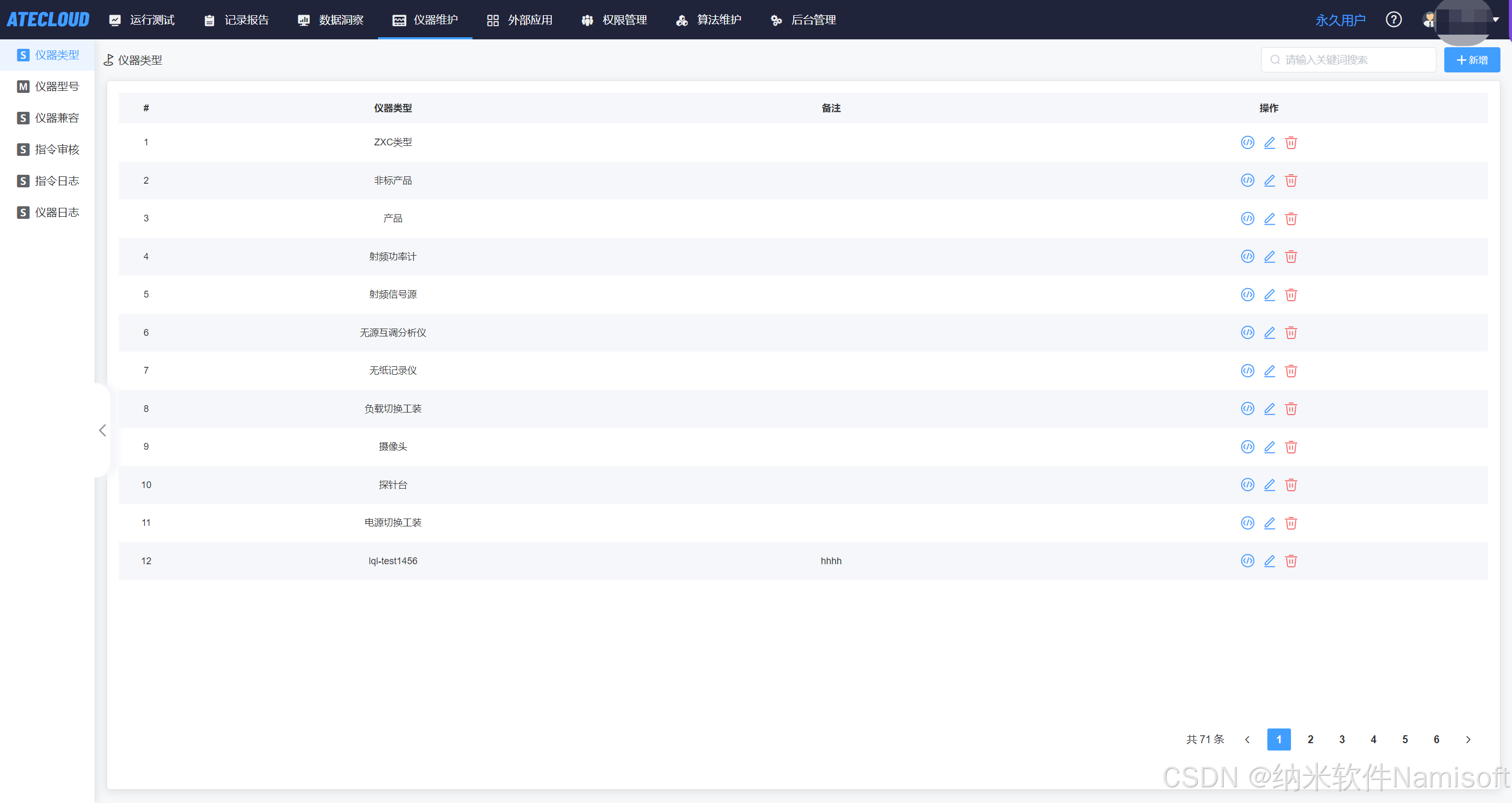Image resolution: width=1512 pixels, height=803 pixels.
Task: Collapse the left sidebar panel
Action: [x=103, y=430]
